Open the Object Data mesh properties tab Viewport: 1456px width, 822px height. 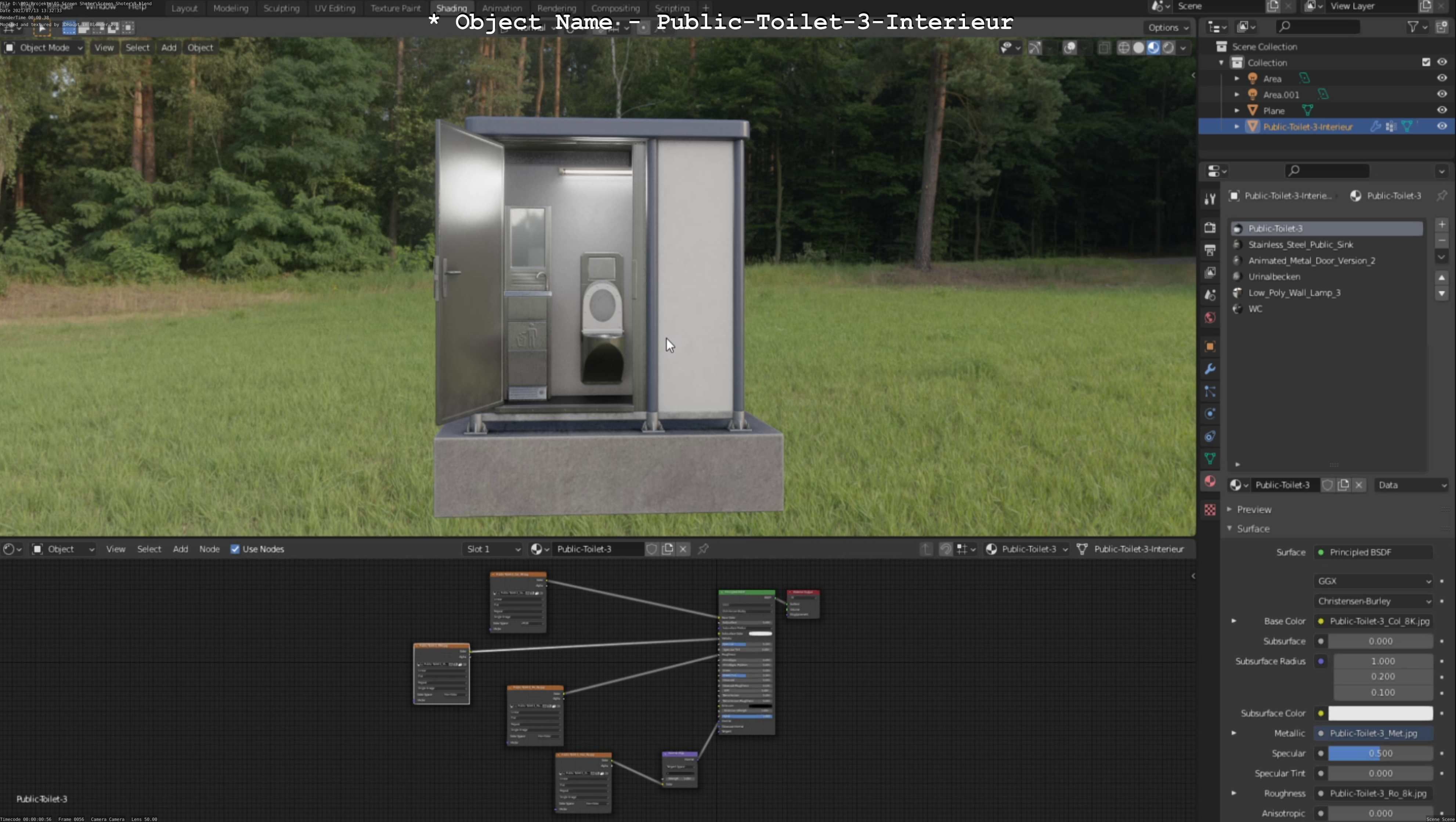1210,458
